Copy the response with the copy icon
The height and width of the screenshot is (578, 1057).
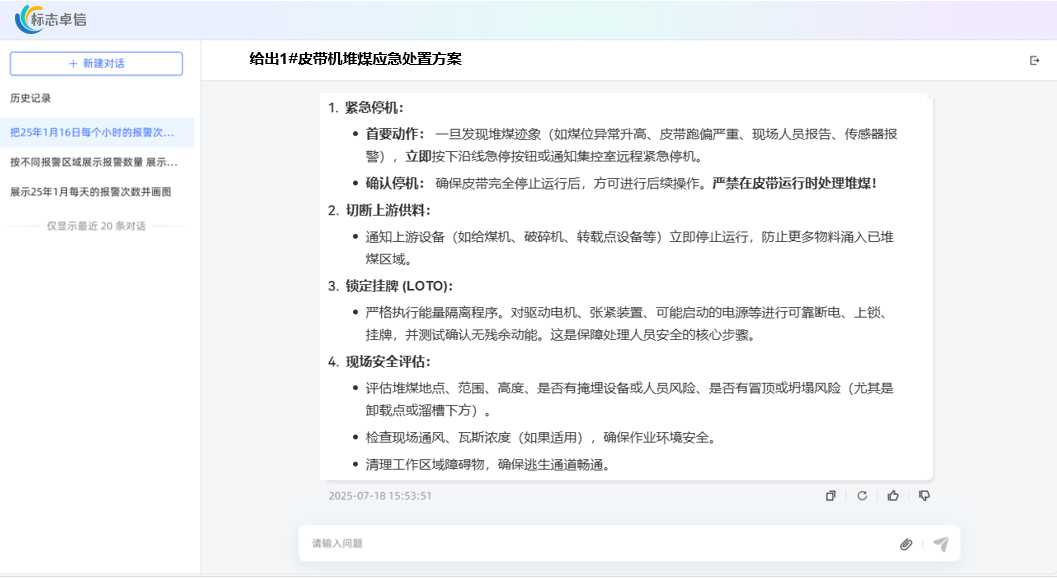click(x=830, y=496)
